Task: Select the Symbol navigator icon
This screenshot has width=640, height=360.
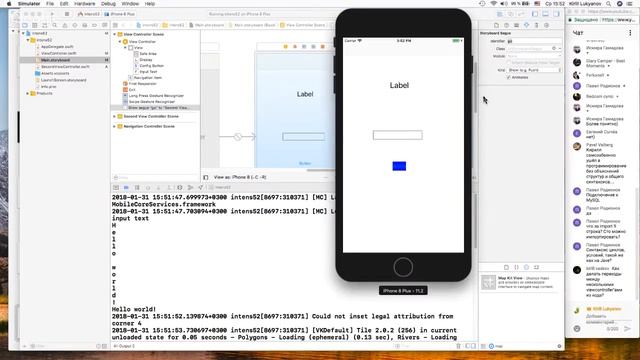Action: (44, 25)
